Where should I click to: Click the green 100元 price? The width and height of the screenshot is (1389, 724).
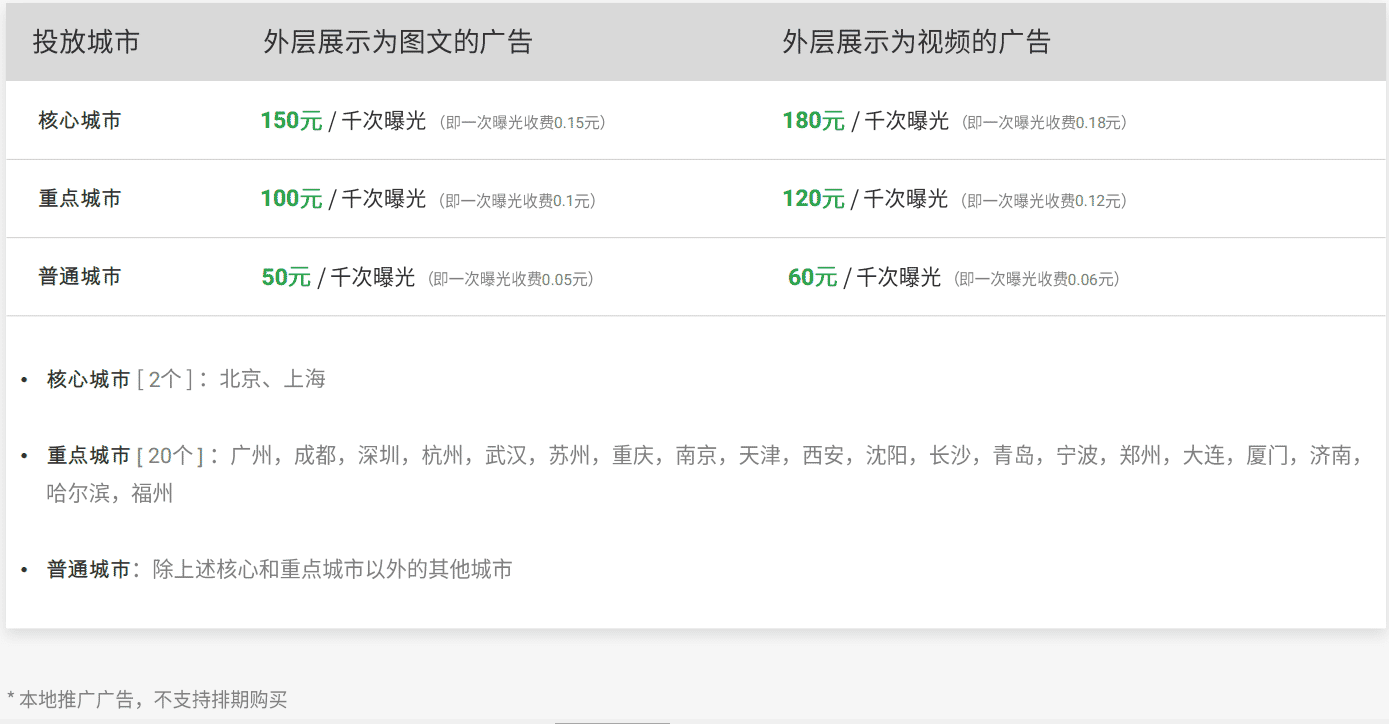(x=291, y=199)
